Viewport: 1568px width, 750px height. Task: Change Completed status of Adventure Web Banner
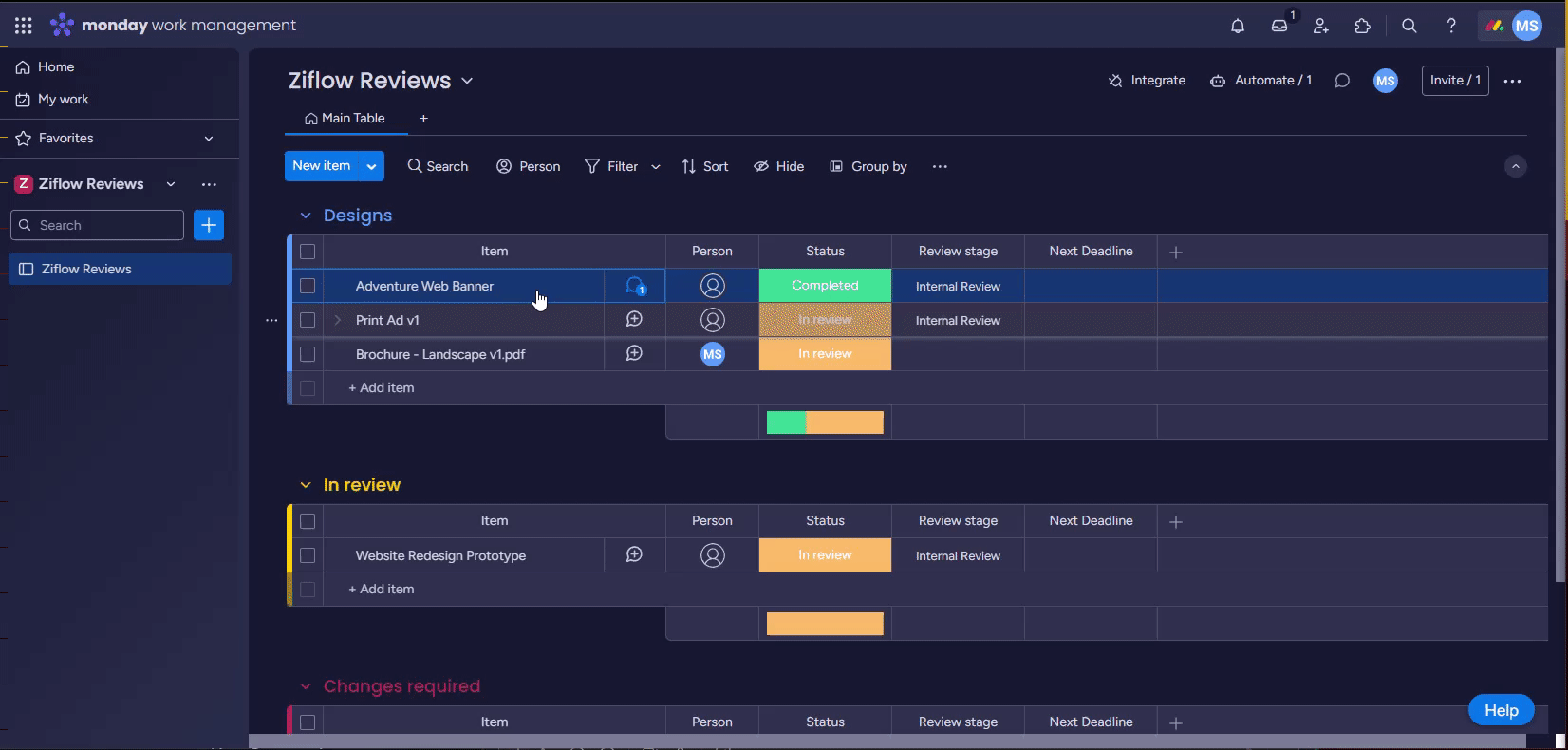tap(825, 286)
